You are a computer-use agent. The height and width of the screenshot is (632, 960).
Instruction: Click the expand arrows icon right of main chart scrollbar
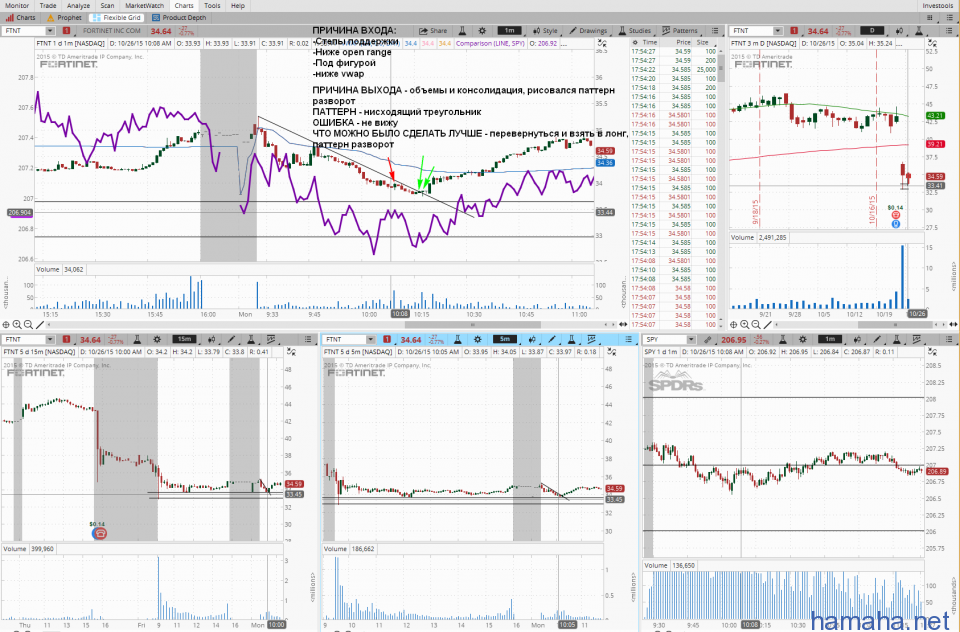[623, 325]
